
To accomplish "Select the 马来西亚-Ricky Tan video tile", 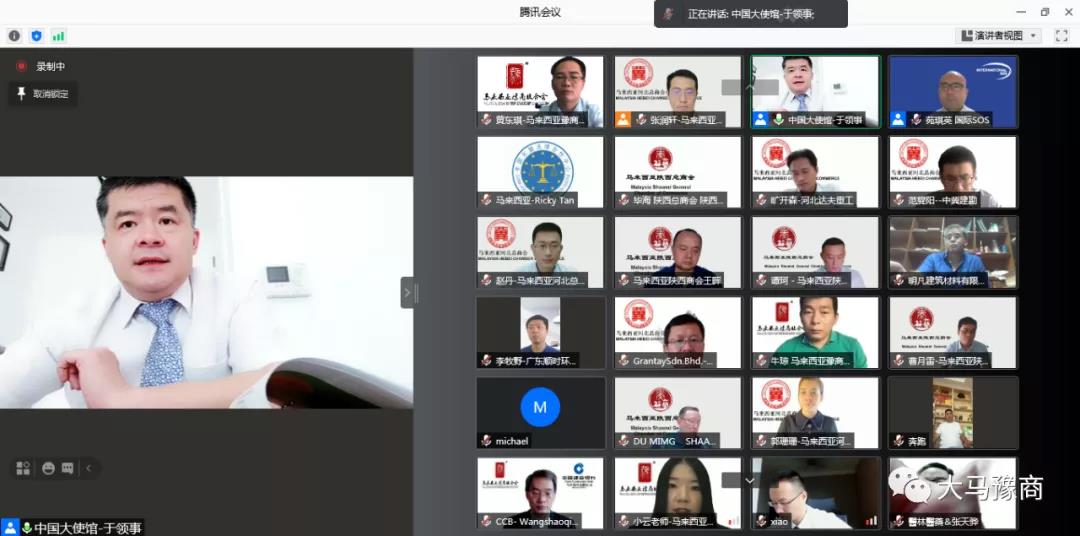I will click(x=540, y=172).
